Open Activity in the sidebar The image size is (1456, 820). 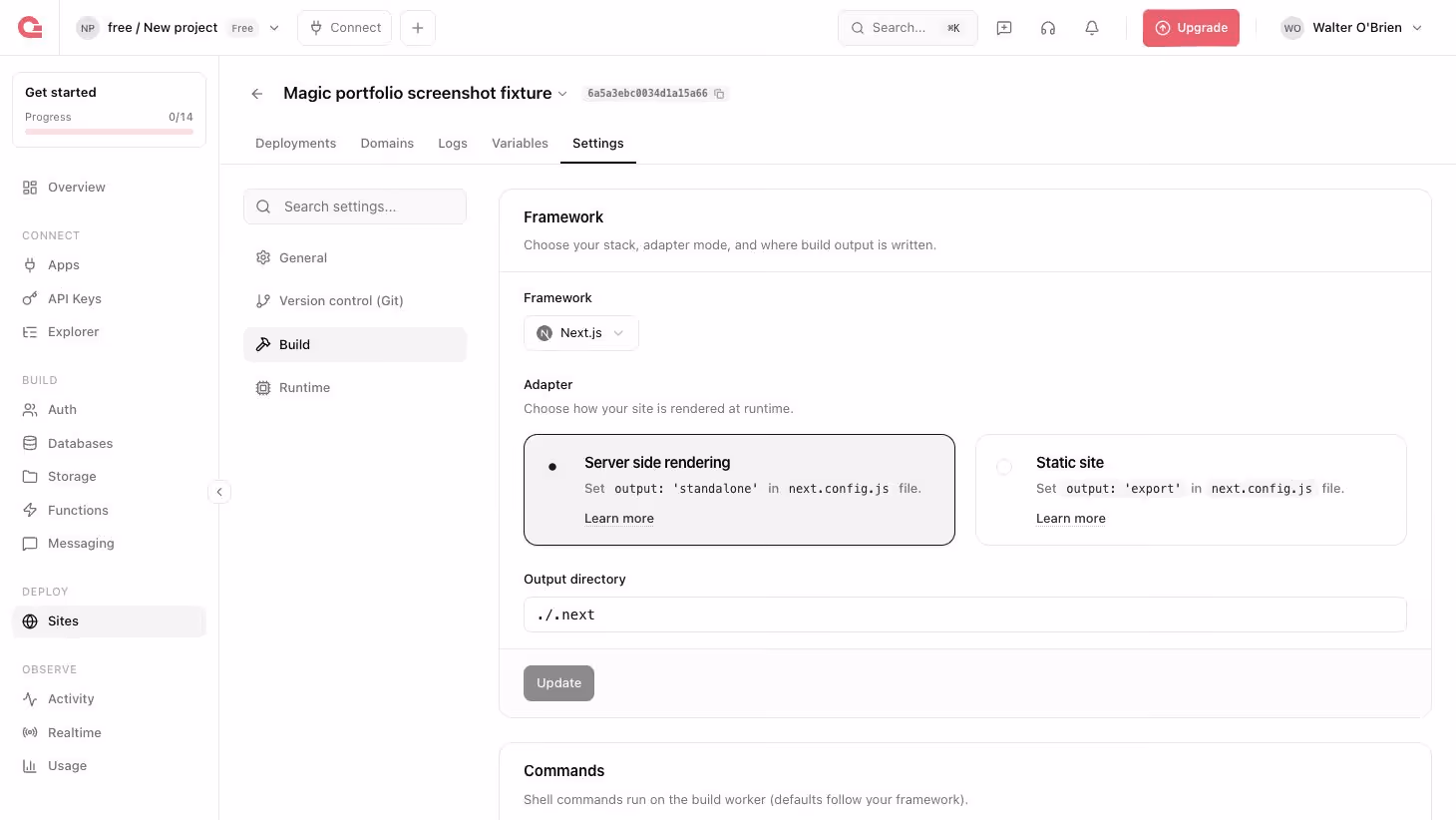(x=109, y=699)
